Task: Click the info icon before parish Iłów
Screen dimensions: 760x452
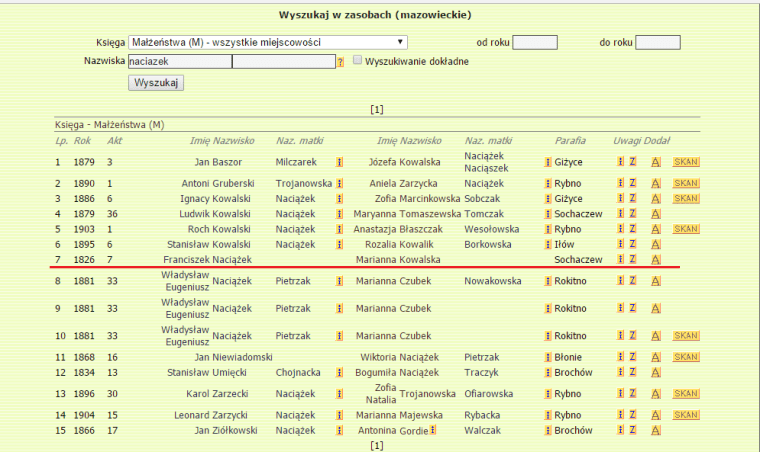Action: tap(548, 244)
